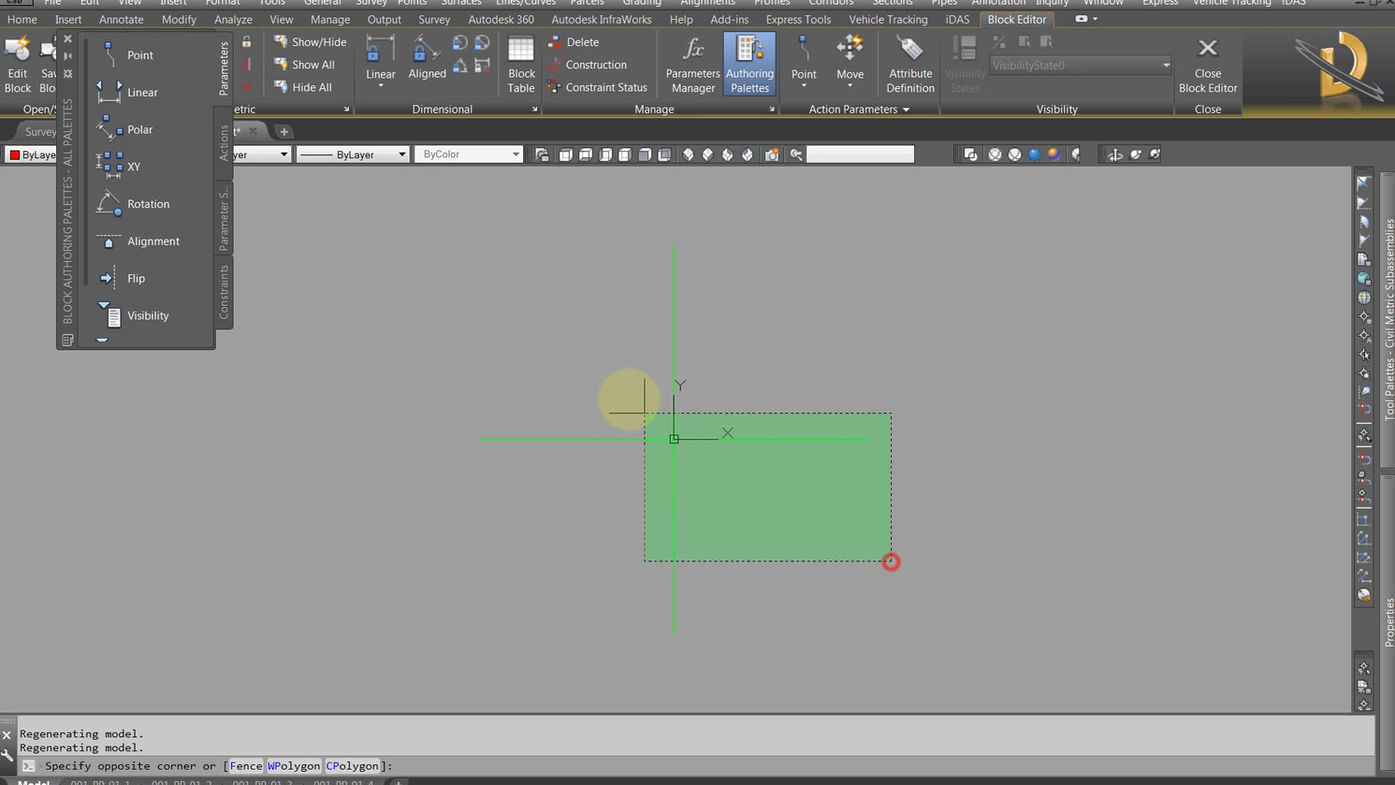1395x785 pixels.
Task: Choose the Fence option in command line
Action: click(x=245, y=766)
